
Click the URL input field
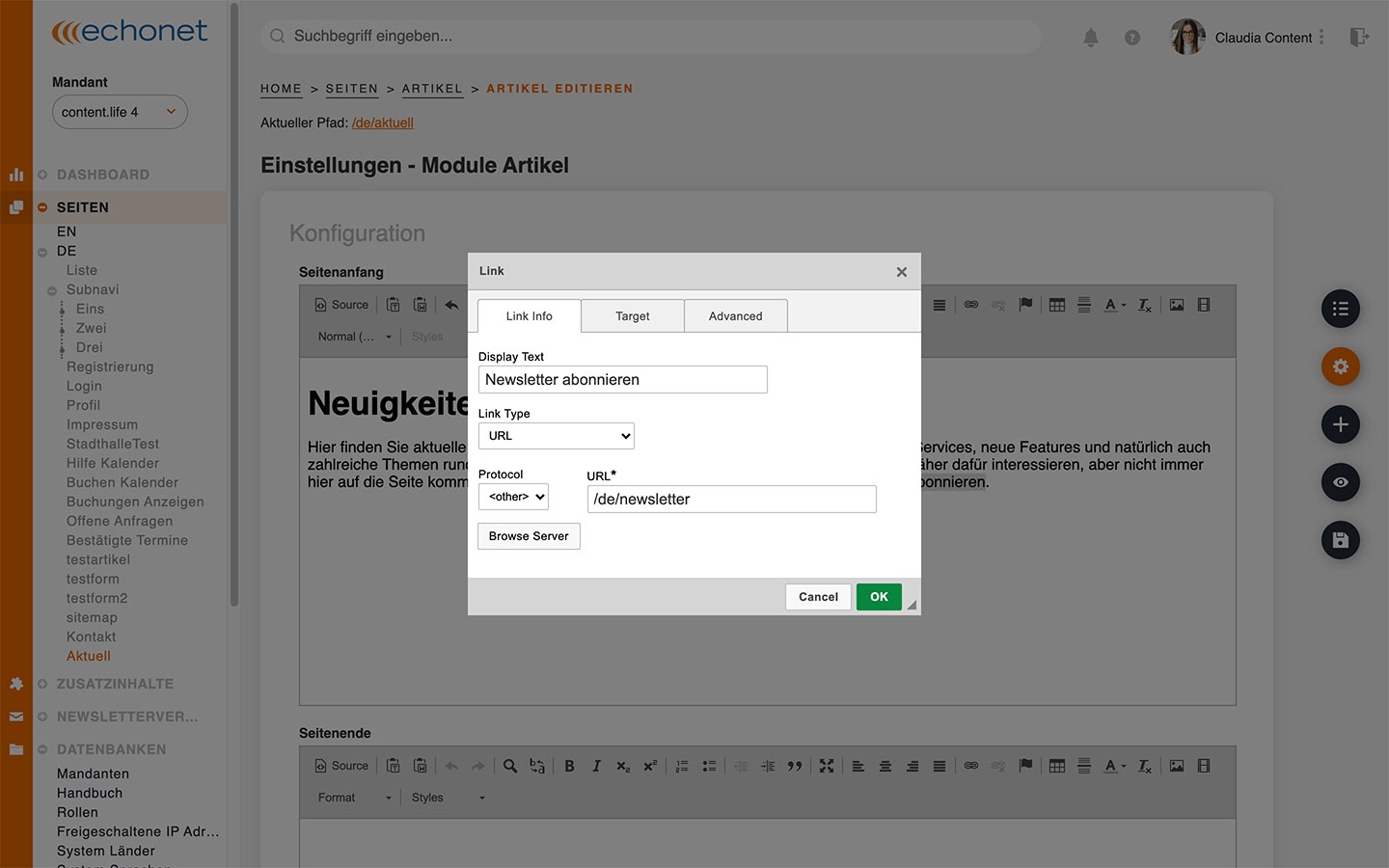pos(731,500)
